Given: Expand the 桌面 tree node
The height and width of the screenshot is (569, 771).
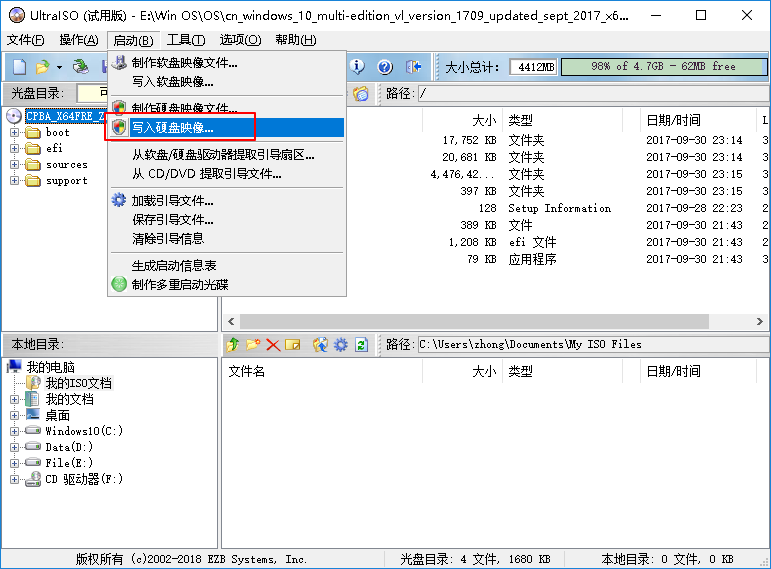Looking at the screenshot, I should [x=14, y=416].
